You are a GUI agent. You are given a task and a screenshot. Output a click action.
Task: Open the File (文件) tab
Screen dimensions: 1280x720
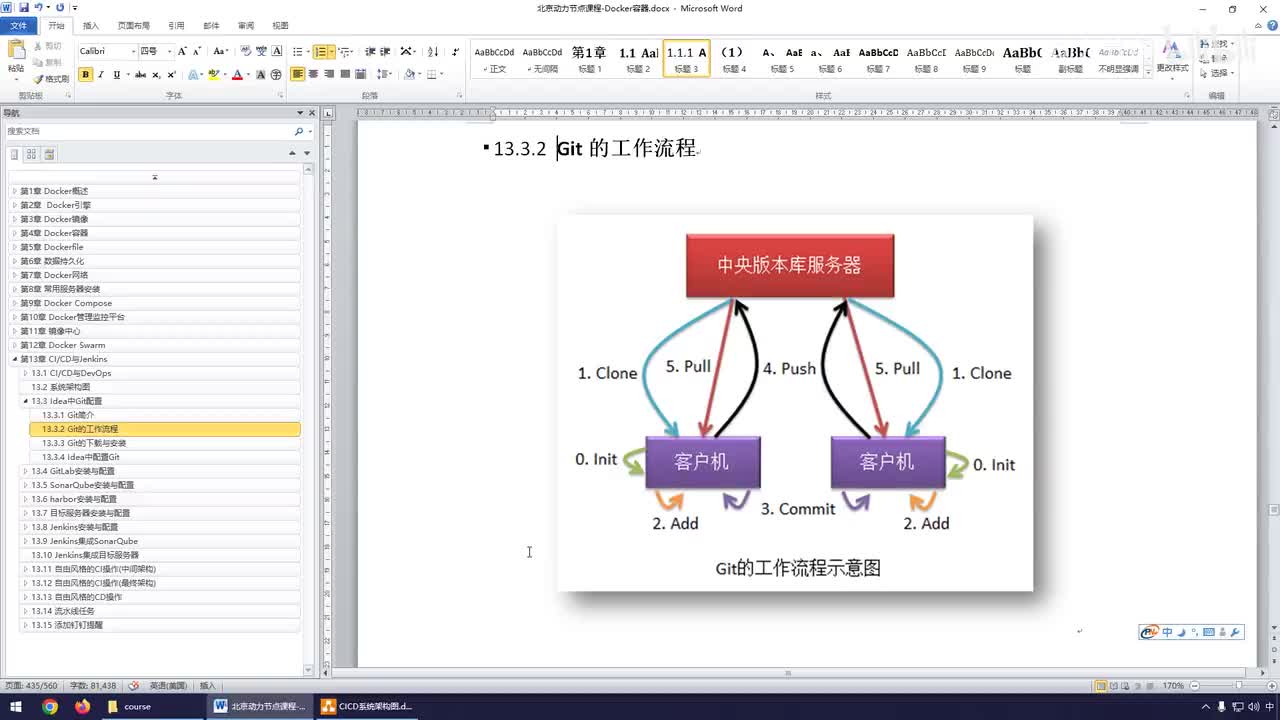[19, 26]
